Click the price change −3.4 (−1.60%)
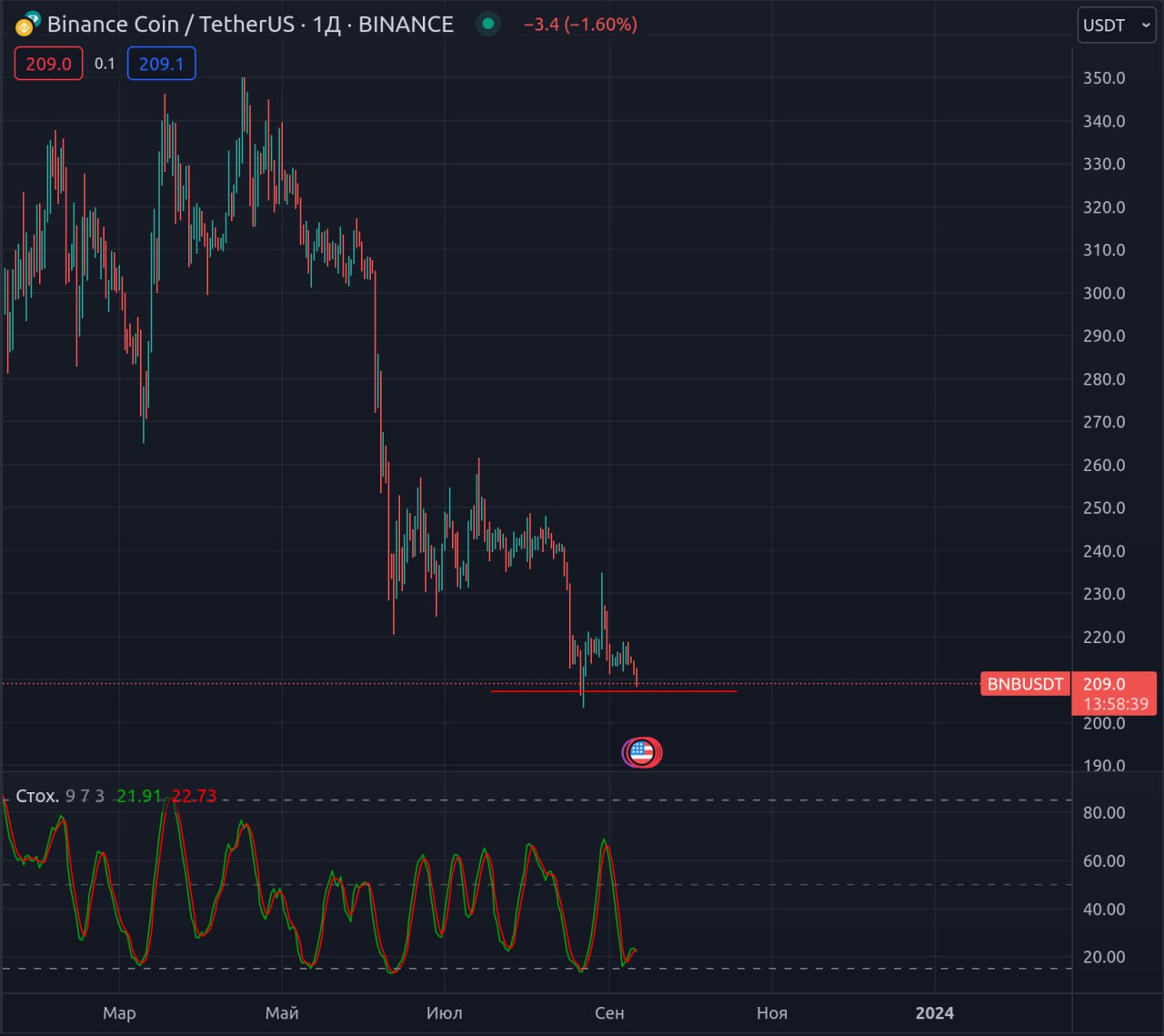Viewport: 1164px width, 1036px height. (x=580, y=25)
